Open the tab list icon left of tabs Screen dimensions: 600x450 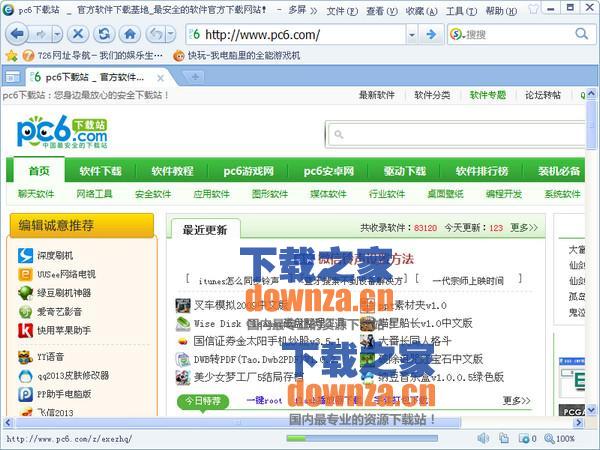pyautogui.click(x=12, y=77)
